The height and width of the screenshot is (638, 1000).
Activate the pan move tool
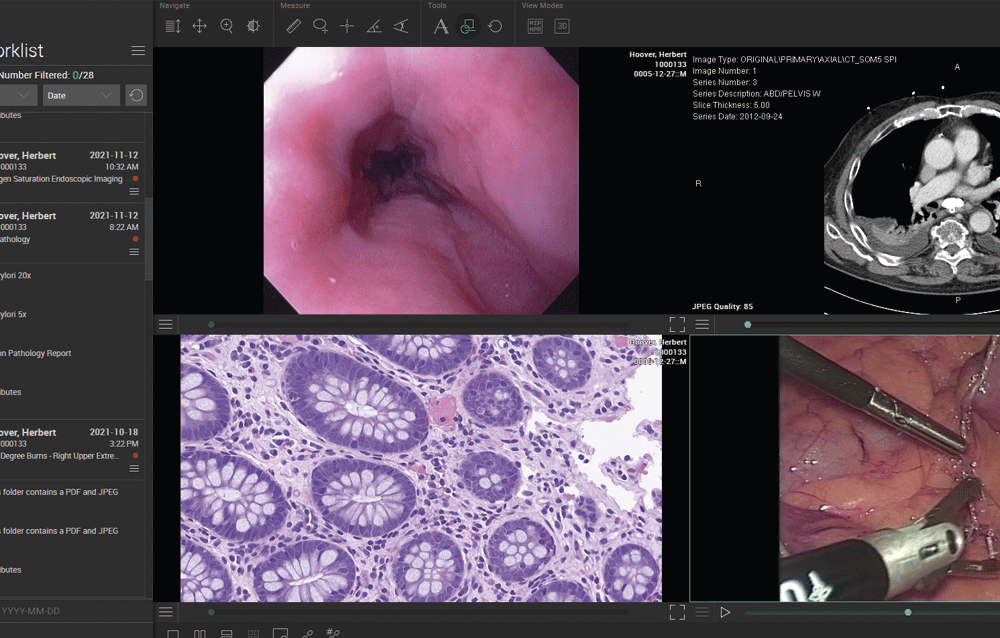pos(200,26)
